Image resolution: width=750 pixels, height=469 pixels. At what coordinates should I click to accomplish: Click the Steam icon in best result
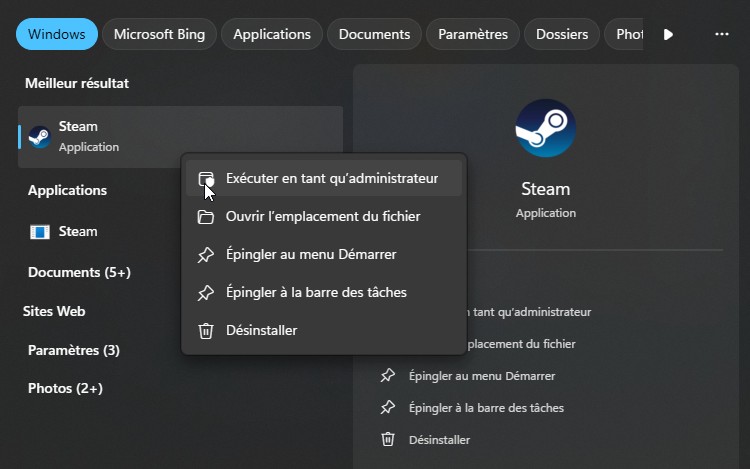pyautogui.click(x=40, y=137)
